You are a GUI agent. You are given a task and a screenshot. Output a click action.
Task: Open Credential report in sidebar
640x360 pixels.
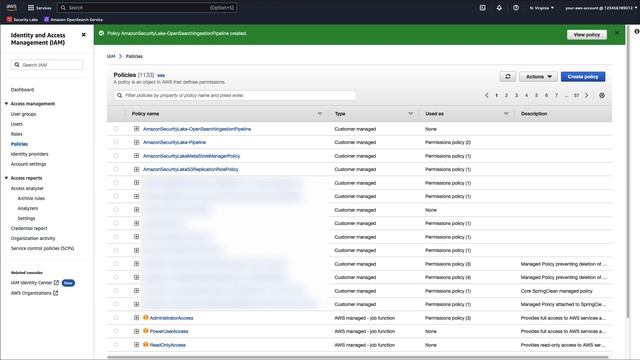[29, 228]
